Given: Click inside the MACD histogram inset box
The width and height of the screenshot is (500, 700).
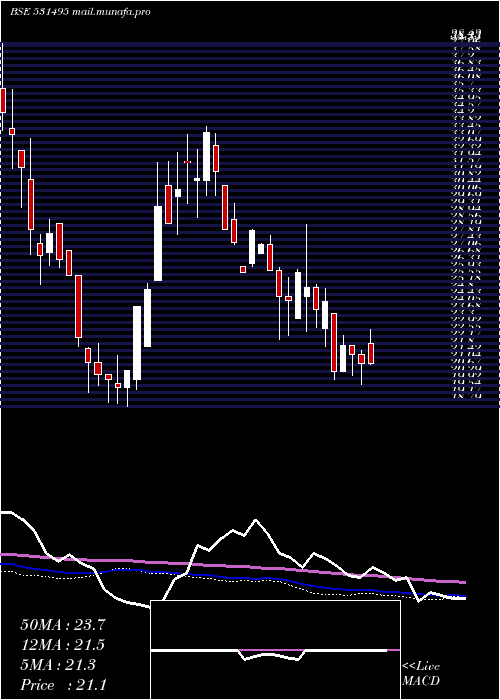Looking at the screenshot, I should 275,650.
